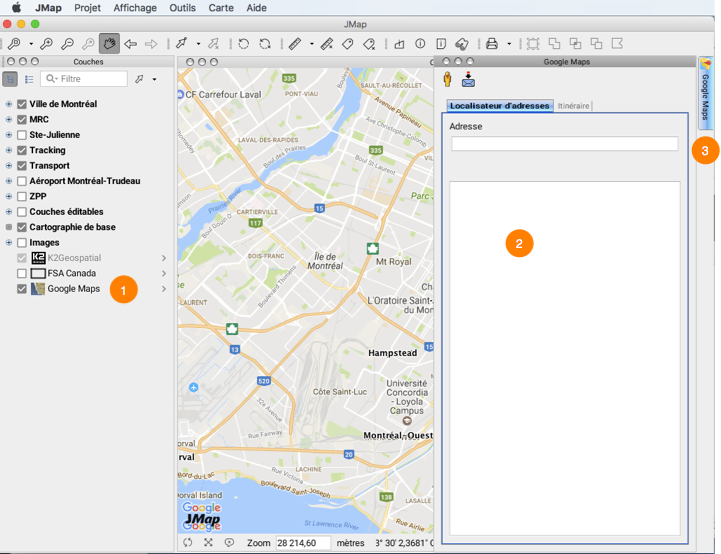This screenshot has height=554, width=721.
Task: Open the Aide menu
Action: (x=257, y=8)
